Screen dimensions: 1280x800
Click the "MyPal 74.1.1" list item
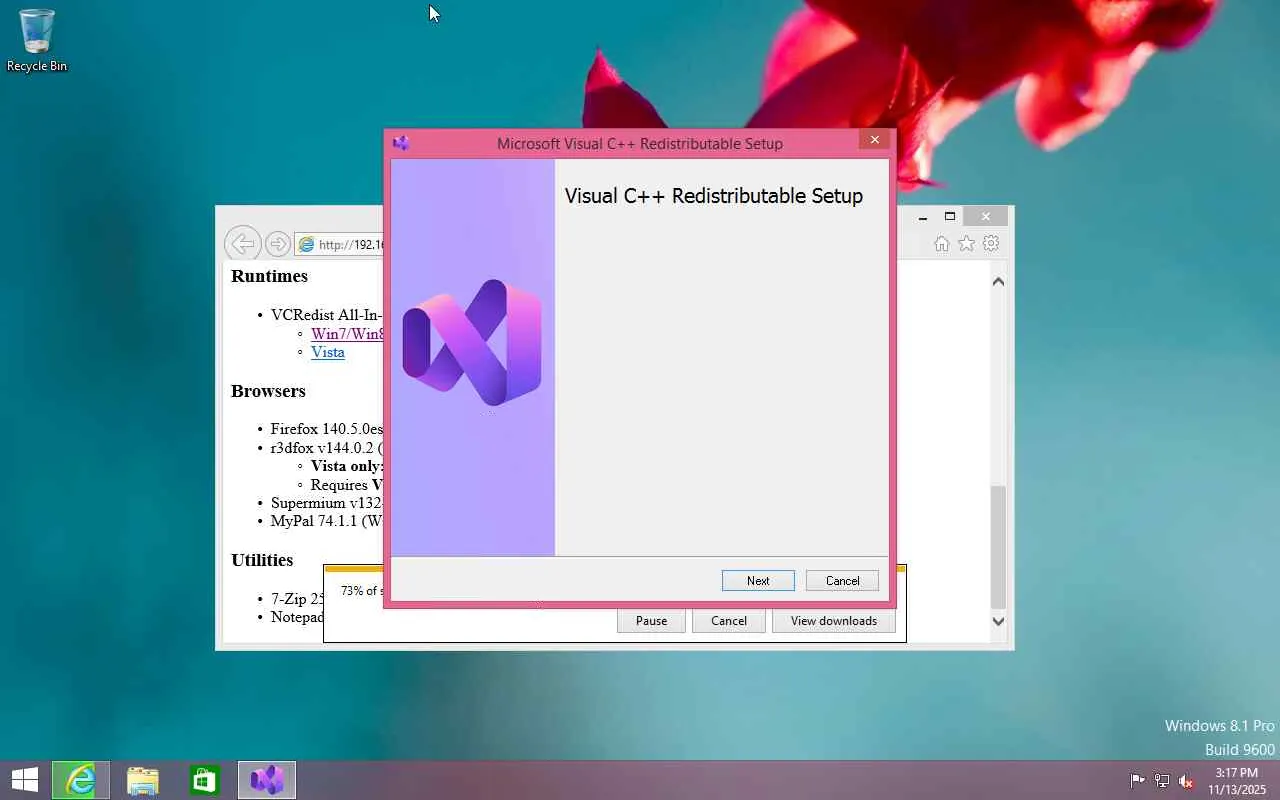(327, 521)
